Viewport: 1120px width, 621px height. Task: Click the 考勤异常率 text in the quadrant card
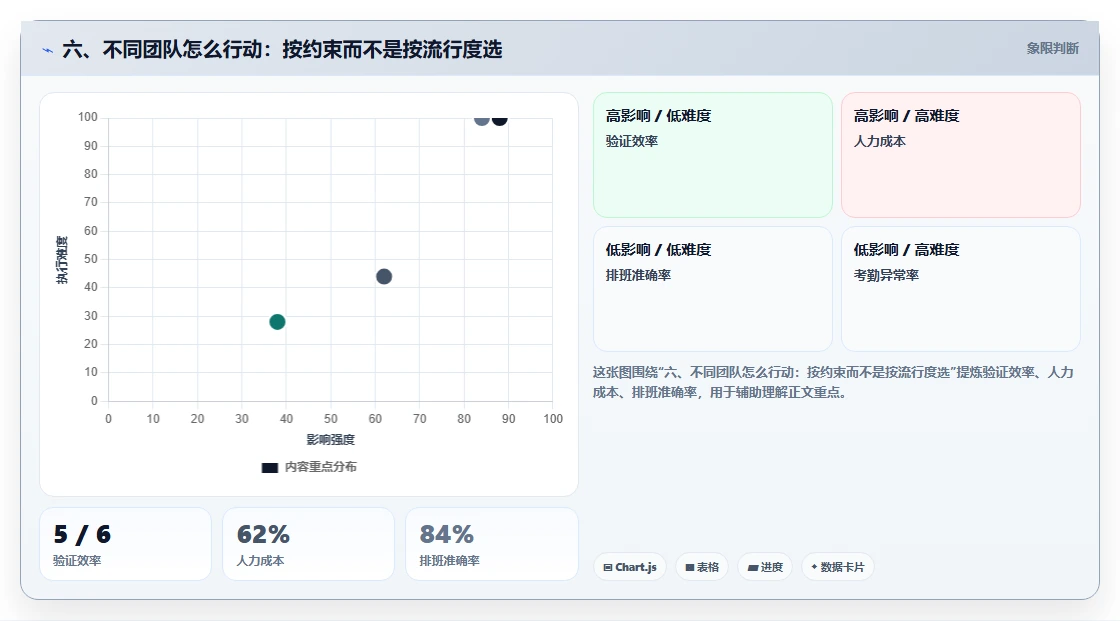886,275
